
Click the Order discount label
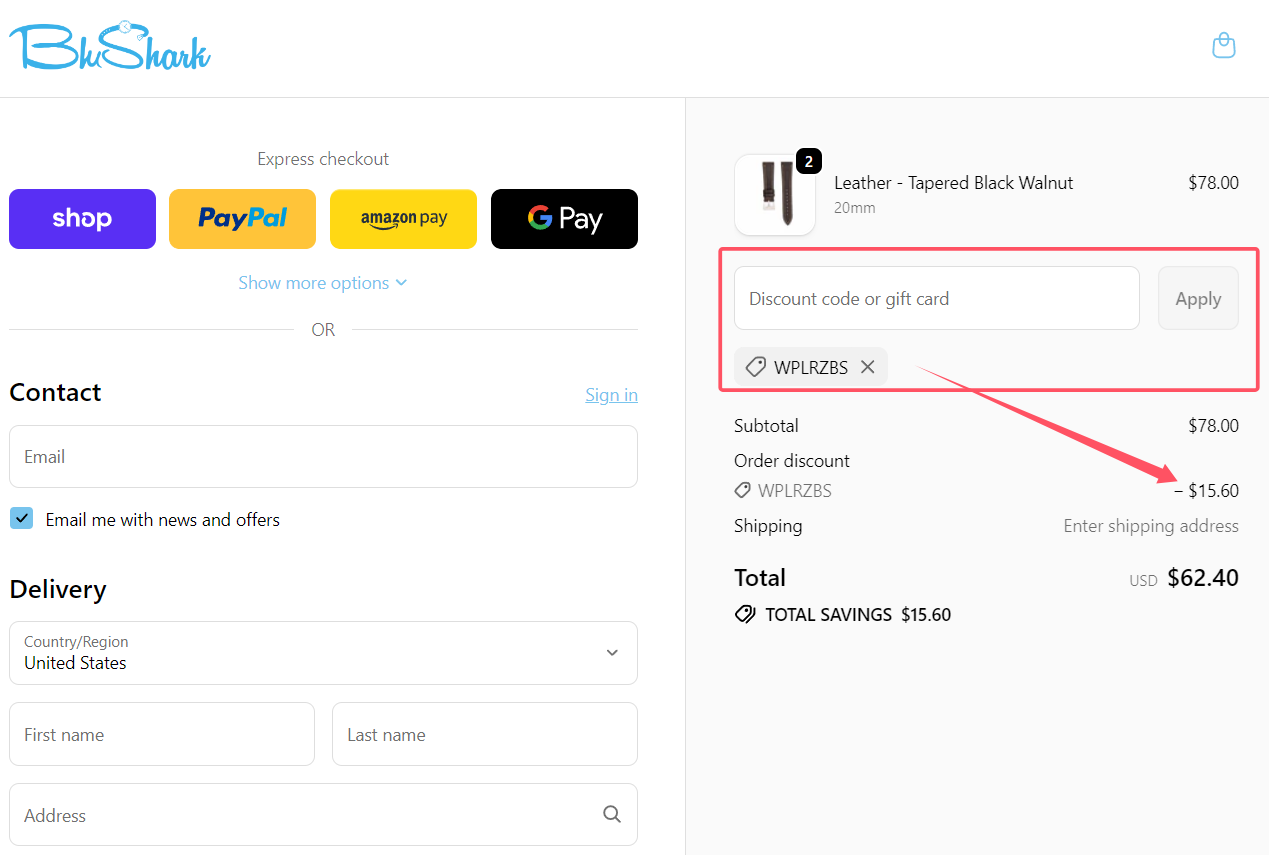coord(792,461)
